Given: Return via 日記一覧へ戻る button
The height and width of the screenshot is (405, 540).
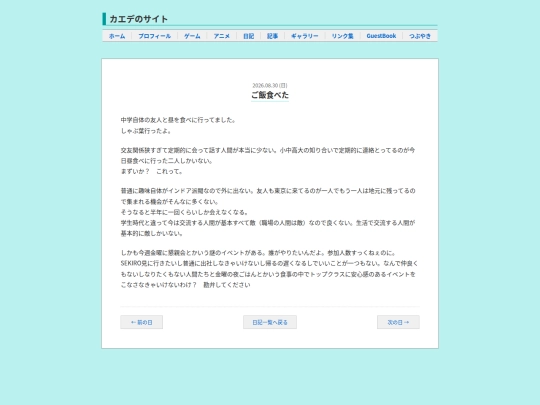Looking at the screenshot, I should [x=270, y=322].
